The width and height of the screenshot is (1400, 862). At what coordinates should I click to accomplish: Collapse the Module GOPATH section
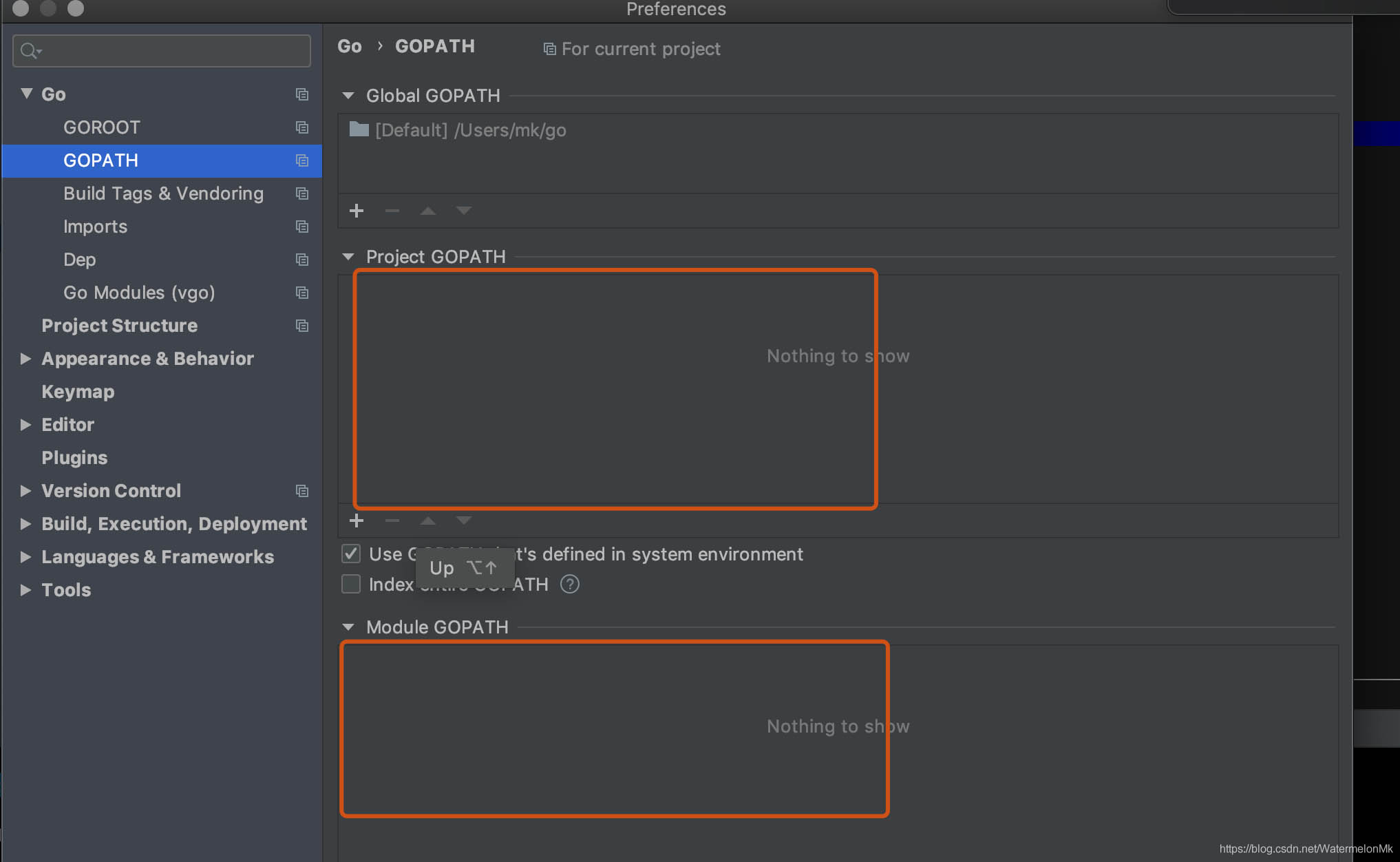click(x=348, y=627)
